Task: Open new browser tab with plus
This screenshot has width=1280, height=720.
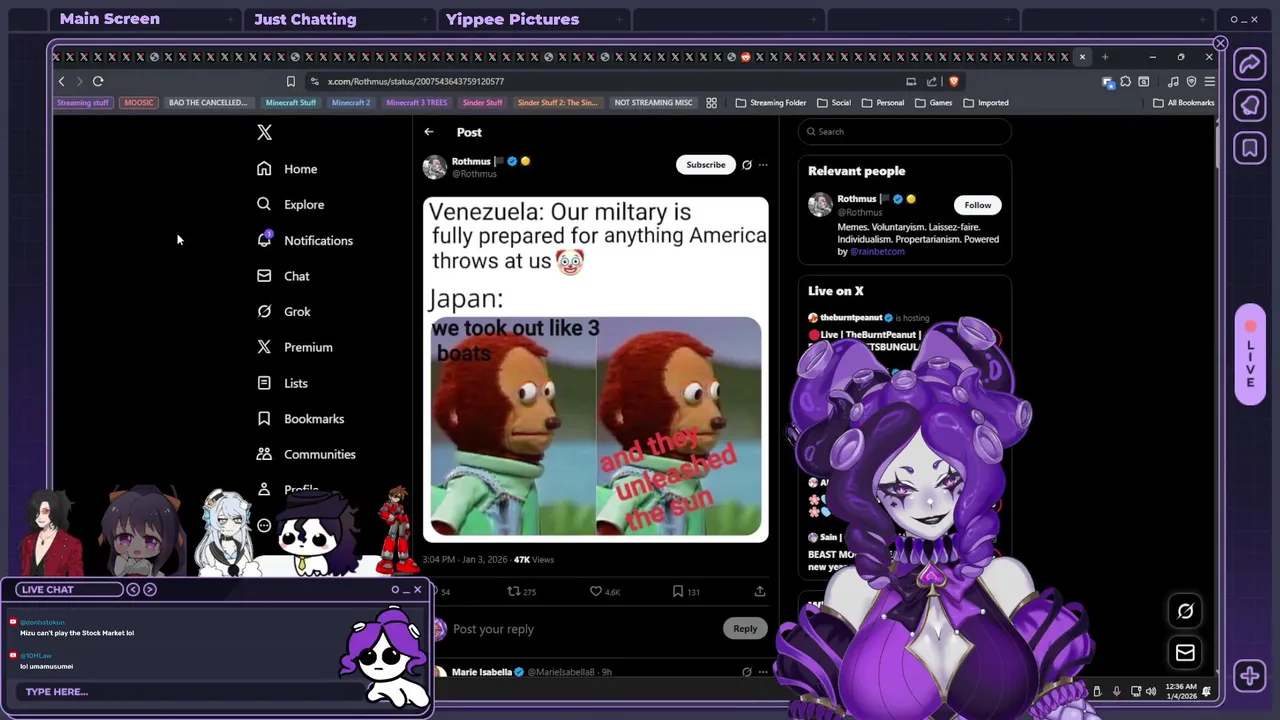Action: [x=1105, y=57]
